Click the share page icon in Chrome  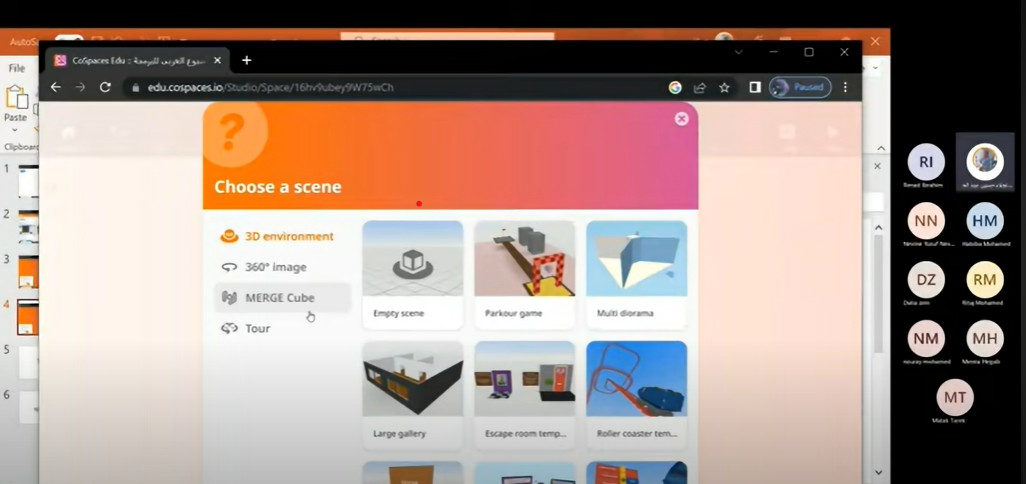699,87
